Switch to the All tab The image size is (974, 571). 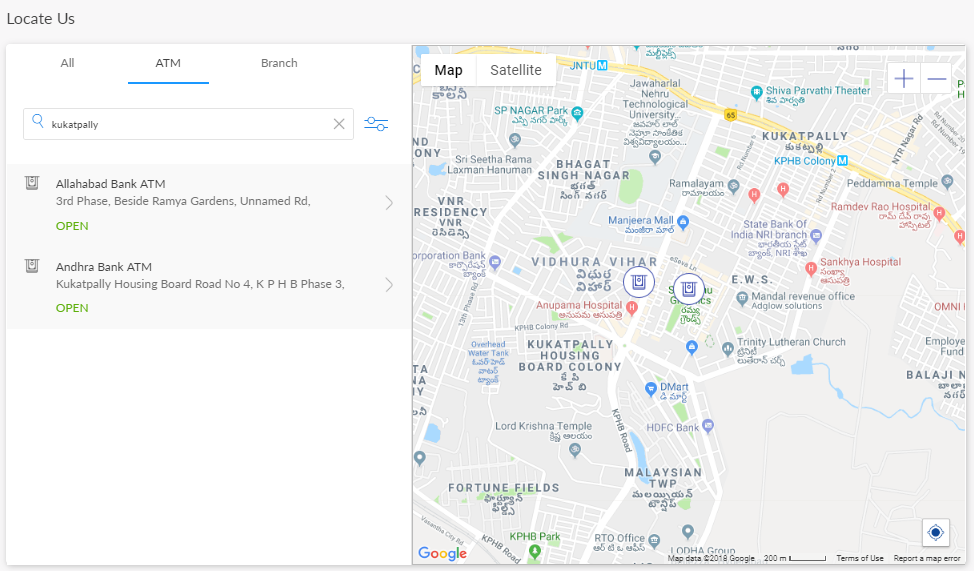click(67, 63)
